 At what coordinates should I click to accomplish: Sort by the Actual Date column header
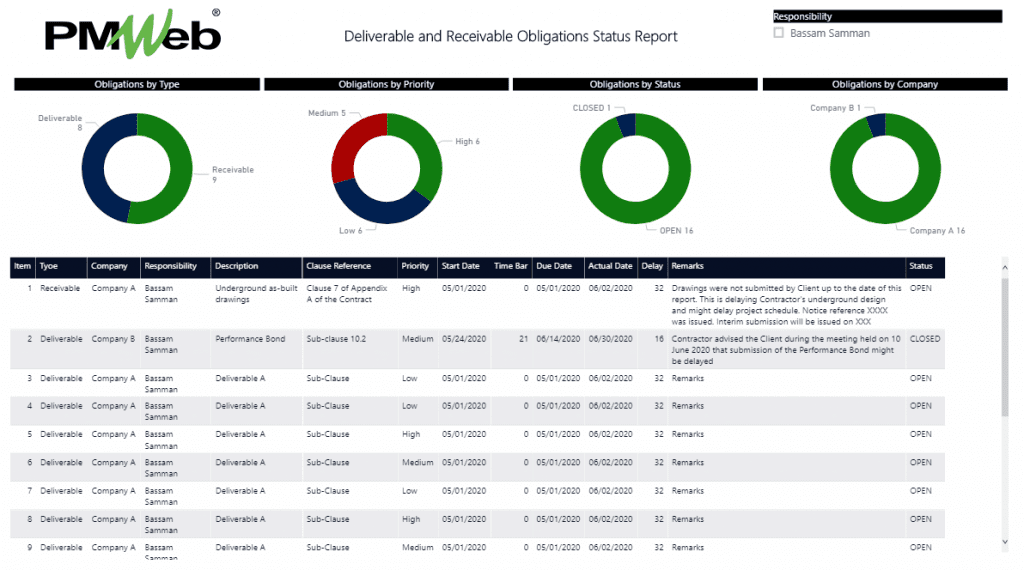coord(610,266)
